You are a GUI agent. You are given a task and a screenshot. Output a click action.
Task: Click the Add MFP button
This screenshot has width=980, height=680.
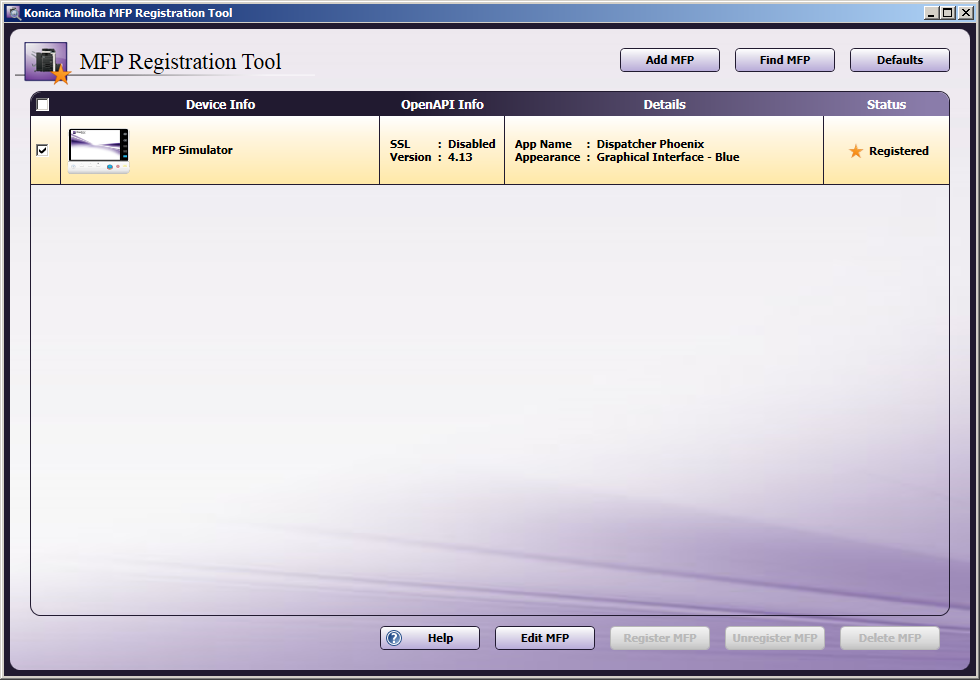(x=669, y=60)
